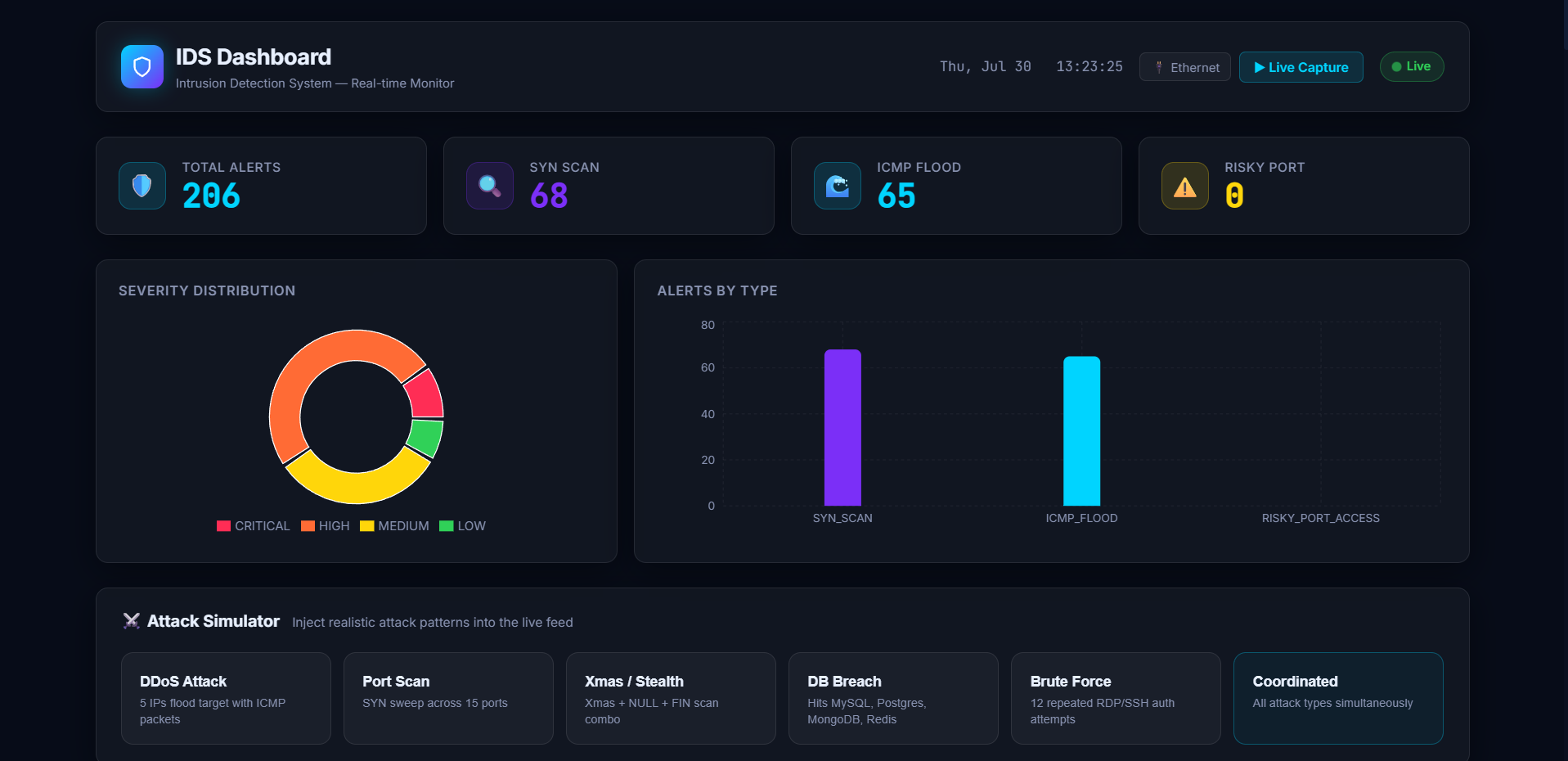The image size is (1568, 761).
Task: Run the Port Scan simulation
Action: click(448, 698)
